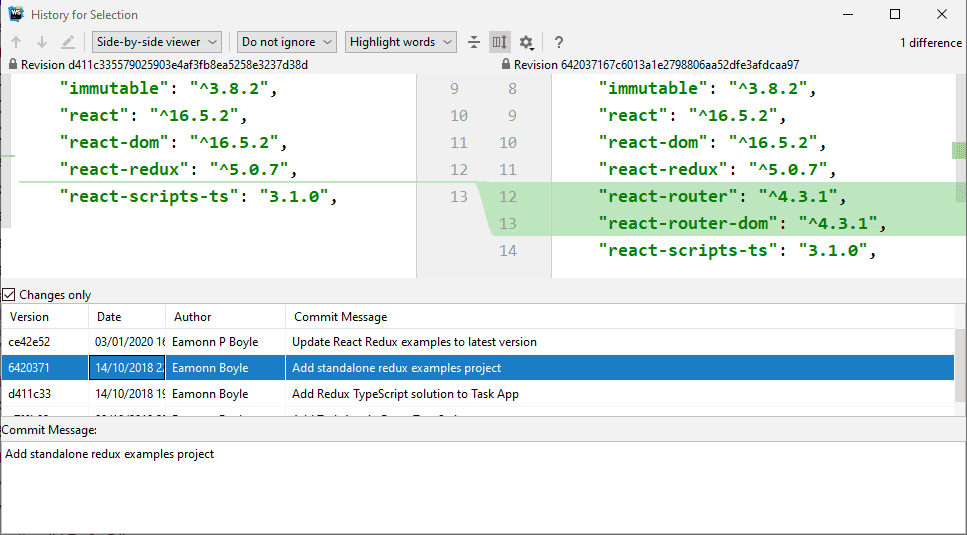Click "immutable" line in left pane
This screenshot has height=535, width=967.
click(x=168, y=88)
